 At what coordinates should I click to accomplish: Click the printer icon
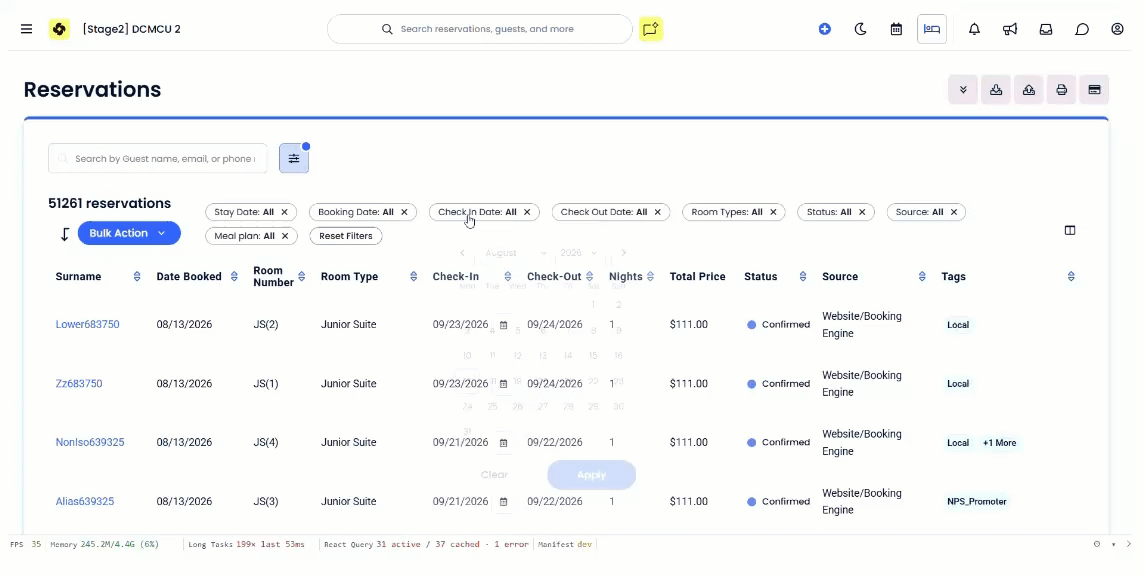pos(1062,90)
